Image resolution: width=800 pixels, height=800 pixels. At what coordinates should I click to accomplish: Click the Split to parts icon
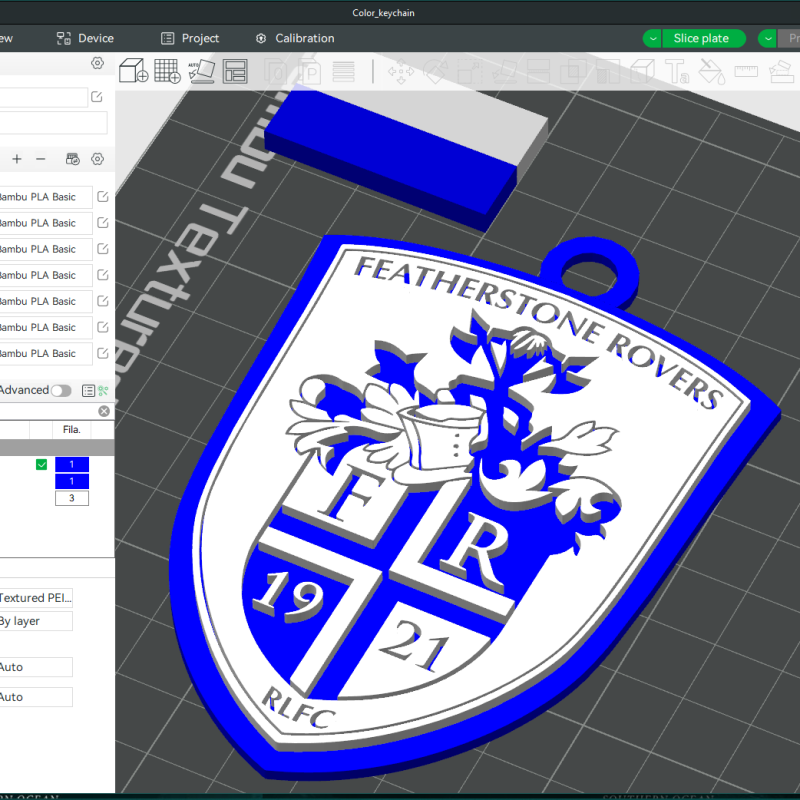click(309, 71)
